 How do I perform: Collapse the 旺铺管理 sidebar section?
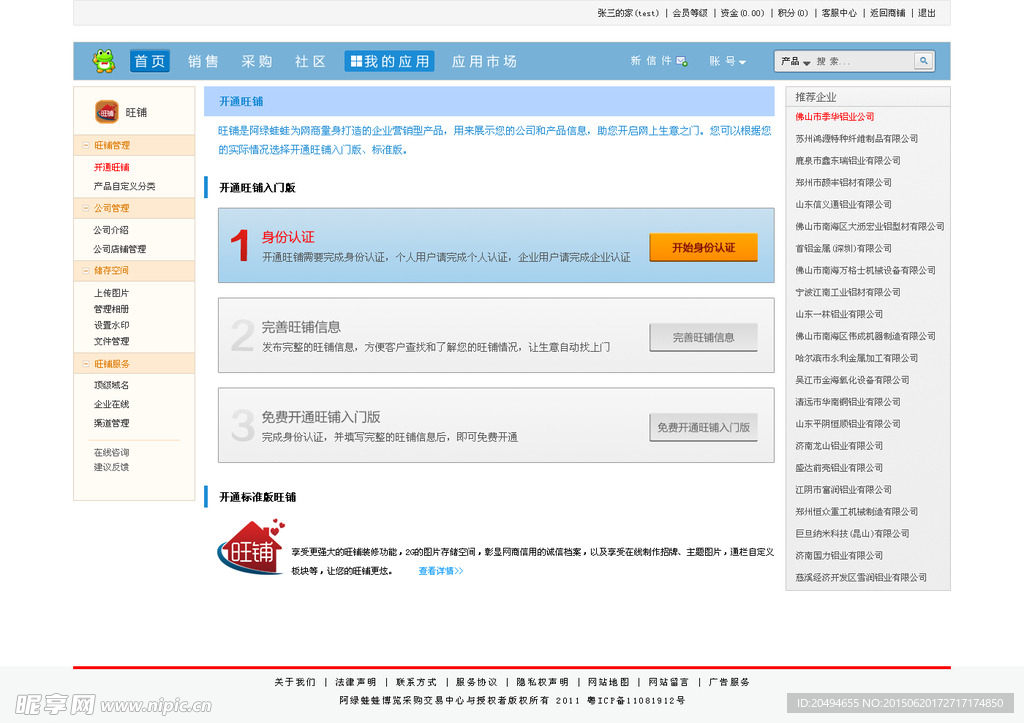coord(86,146)
